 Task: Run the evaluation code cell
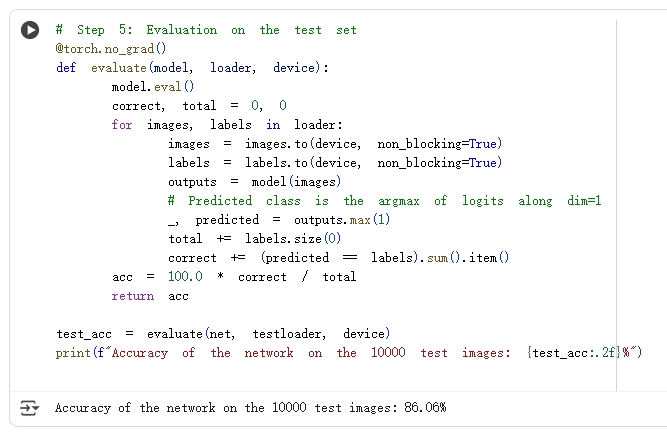pyautogui.click(x=31, y=31)
